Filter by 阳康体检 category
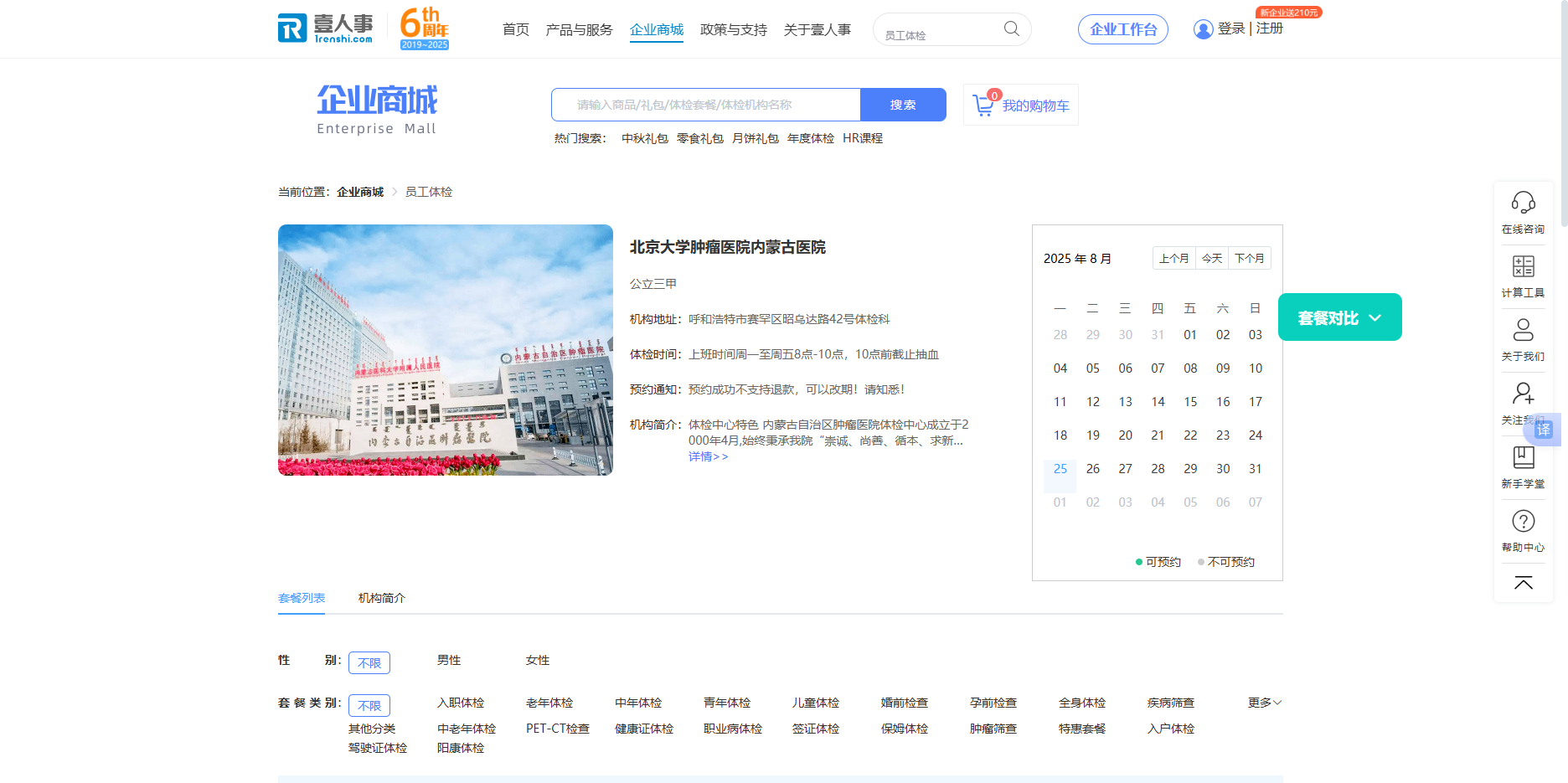 point(461,748)
